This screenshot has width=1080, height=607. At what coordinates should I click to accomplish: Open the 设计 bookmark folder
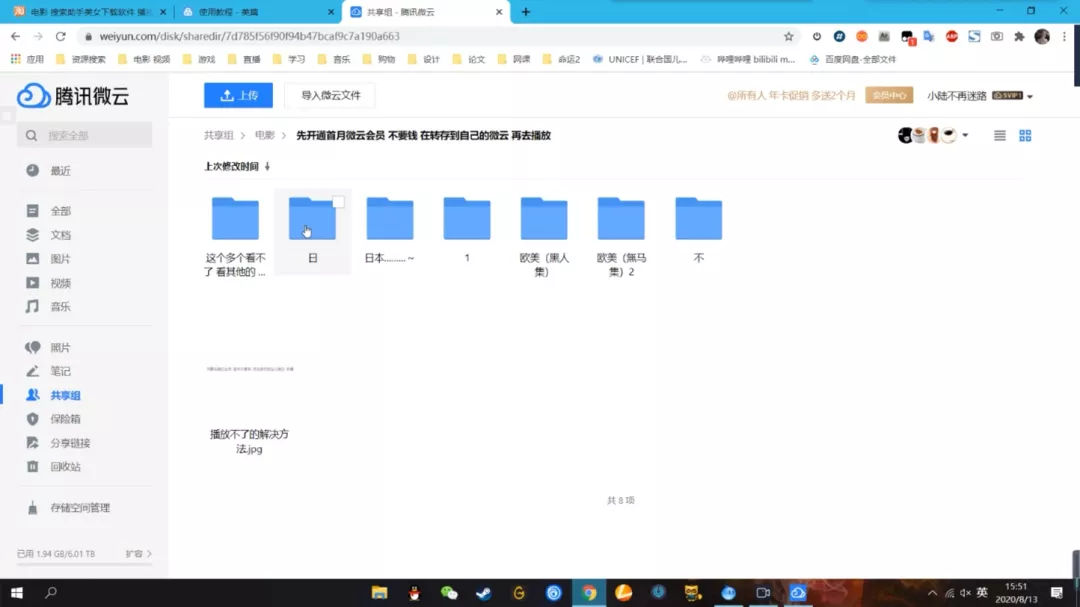pos(424,59)
